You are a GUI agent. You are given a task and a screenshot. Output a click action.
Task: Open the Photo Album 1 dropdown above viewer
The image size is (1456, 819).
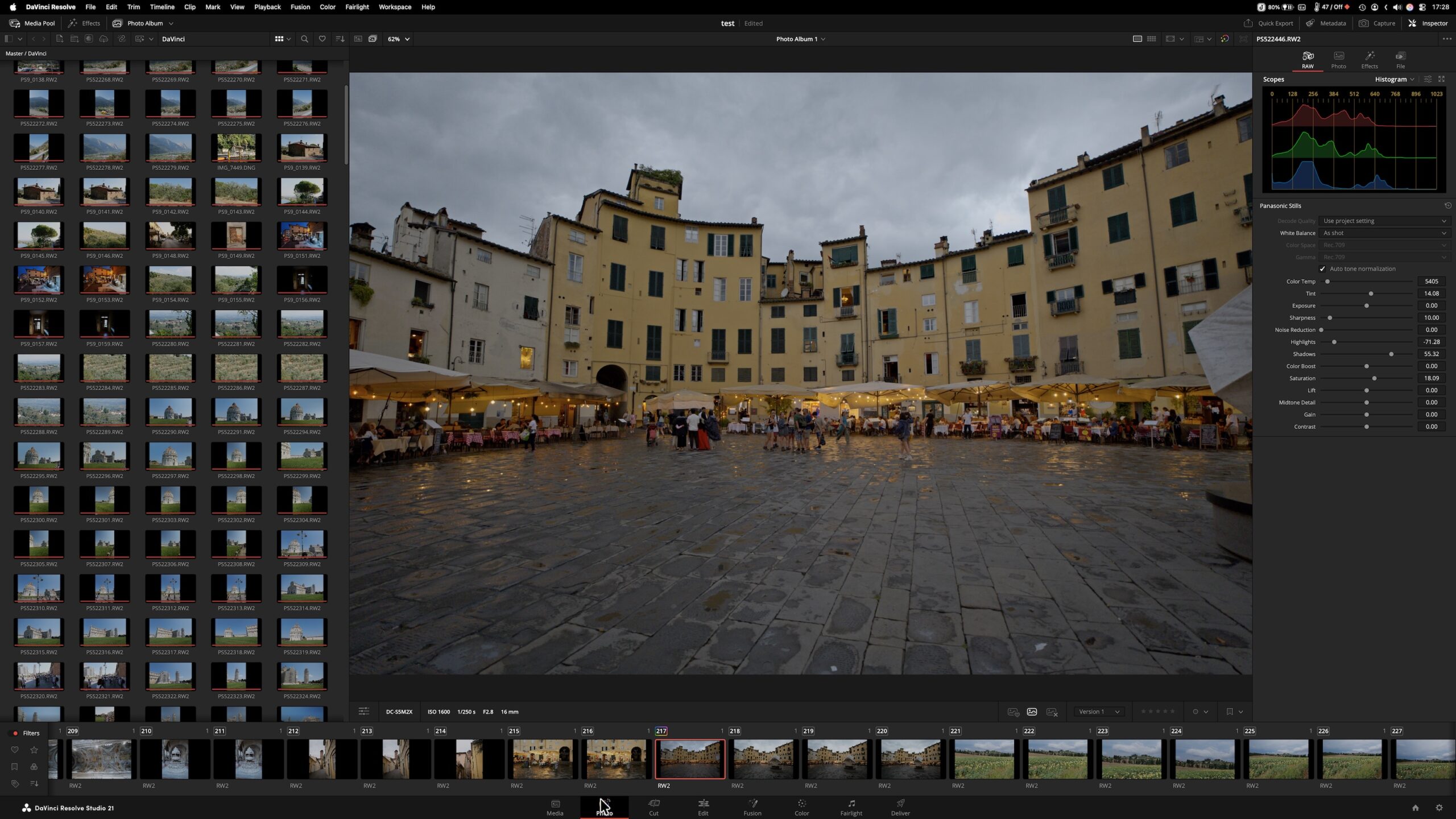click(x=801, y=39)
